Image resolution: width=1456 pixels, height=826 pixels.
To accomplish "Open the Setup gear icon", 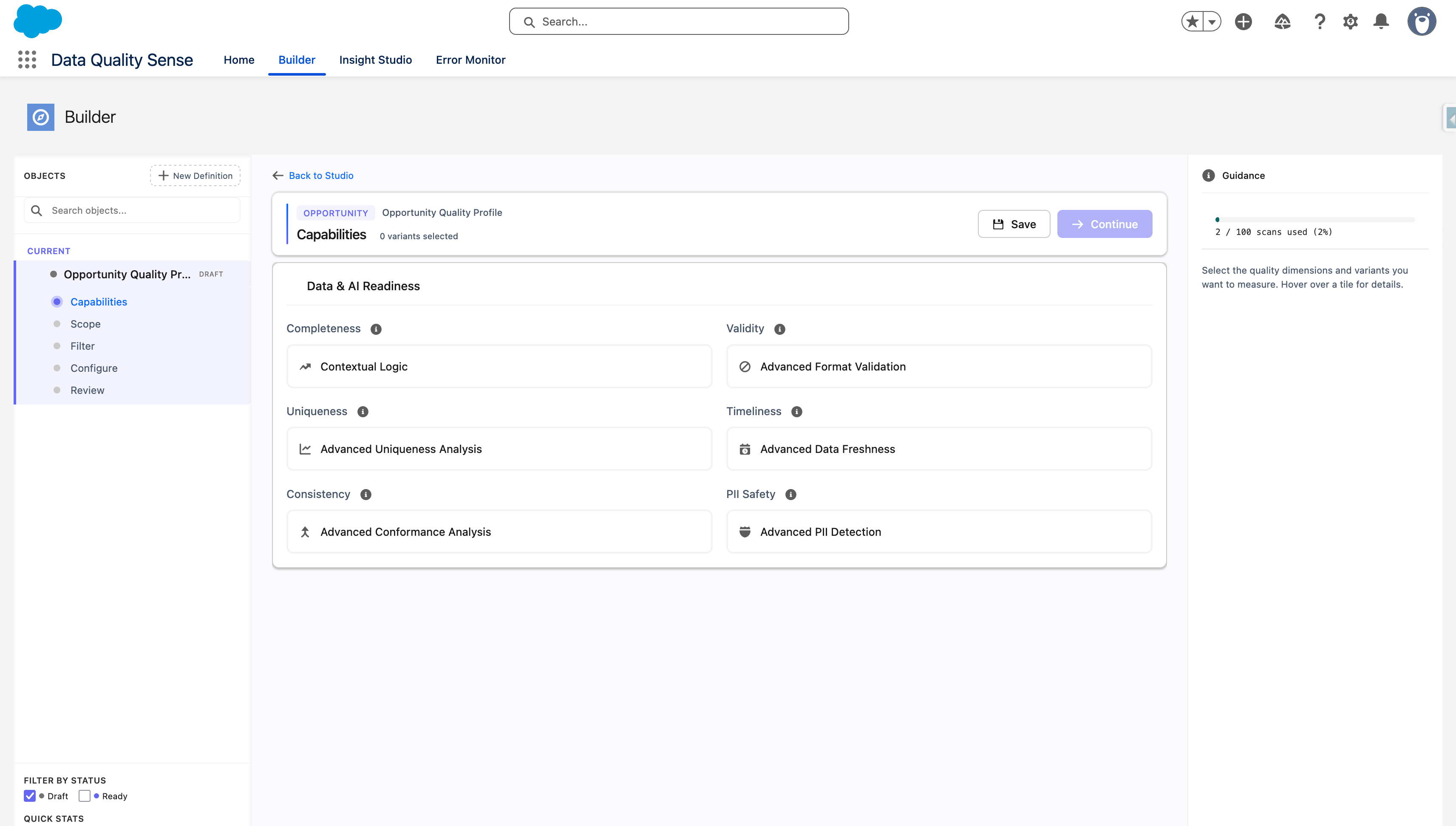I will (1351, 22).
